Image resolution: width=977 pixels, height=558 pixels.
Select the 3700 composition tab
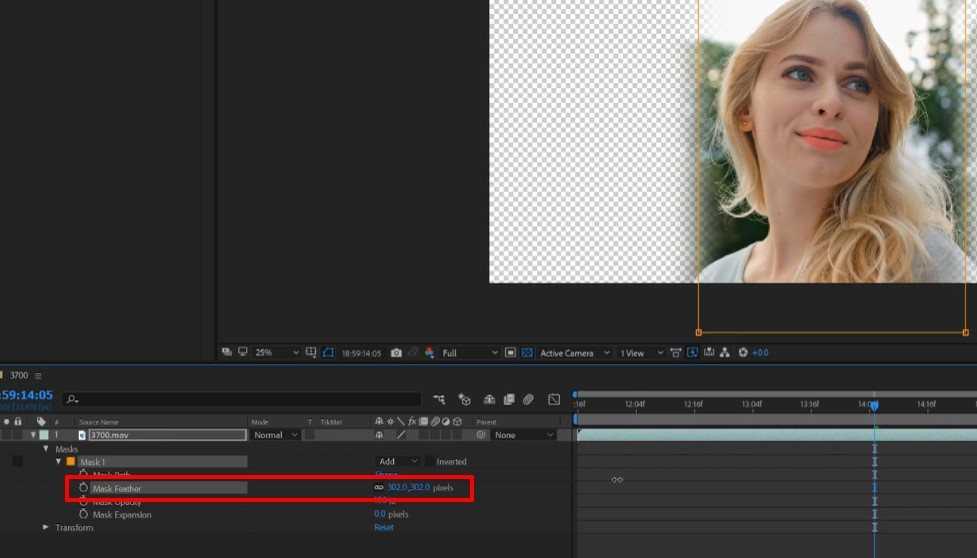click(18, 376)
